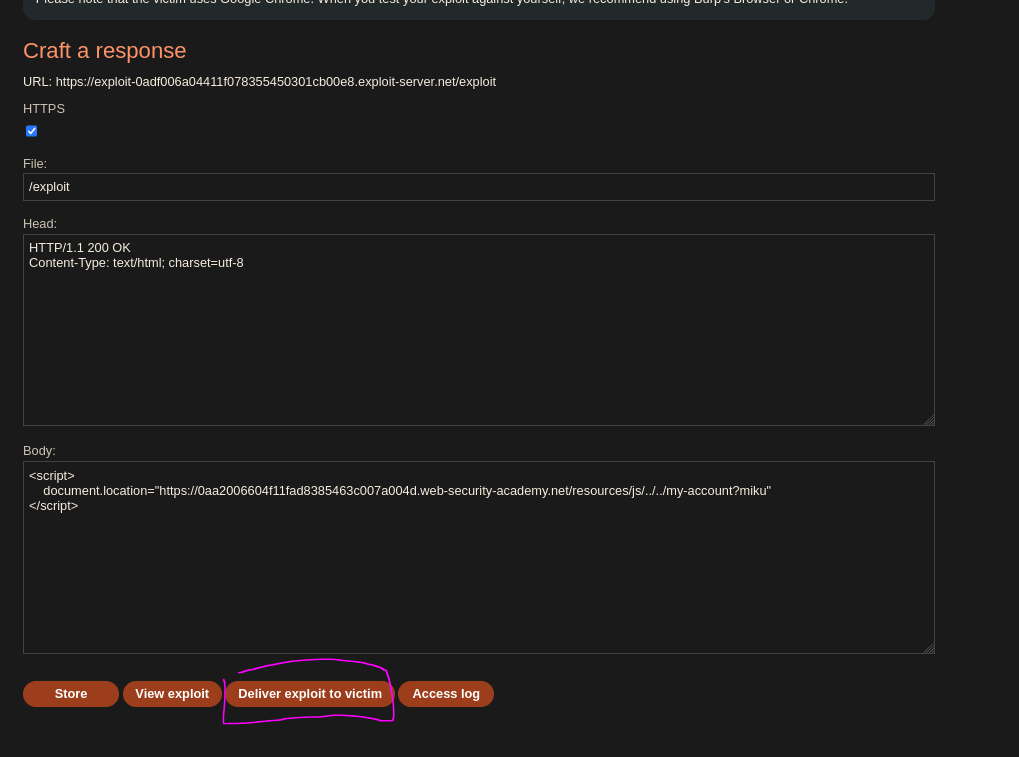Grab the Body textarea resize handle
The height and width of the screenshot is (757, 1019).
click(x=929, y=648)
